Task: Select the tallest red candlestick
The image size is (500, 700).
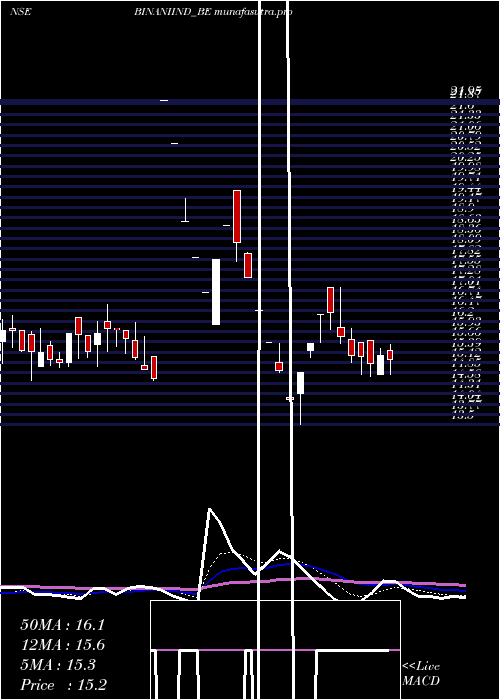Action: [x=237, y=217]
